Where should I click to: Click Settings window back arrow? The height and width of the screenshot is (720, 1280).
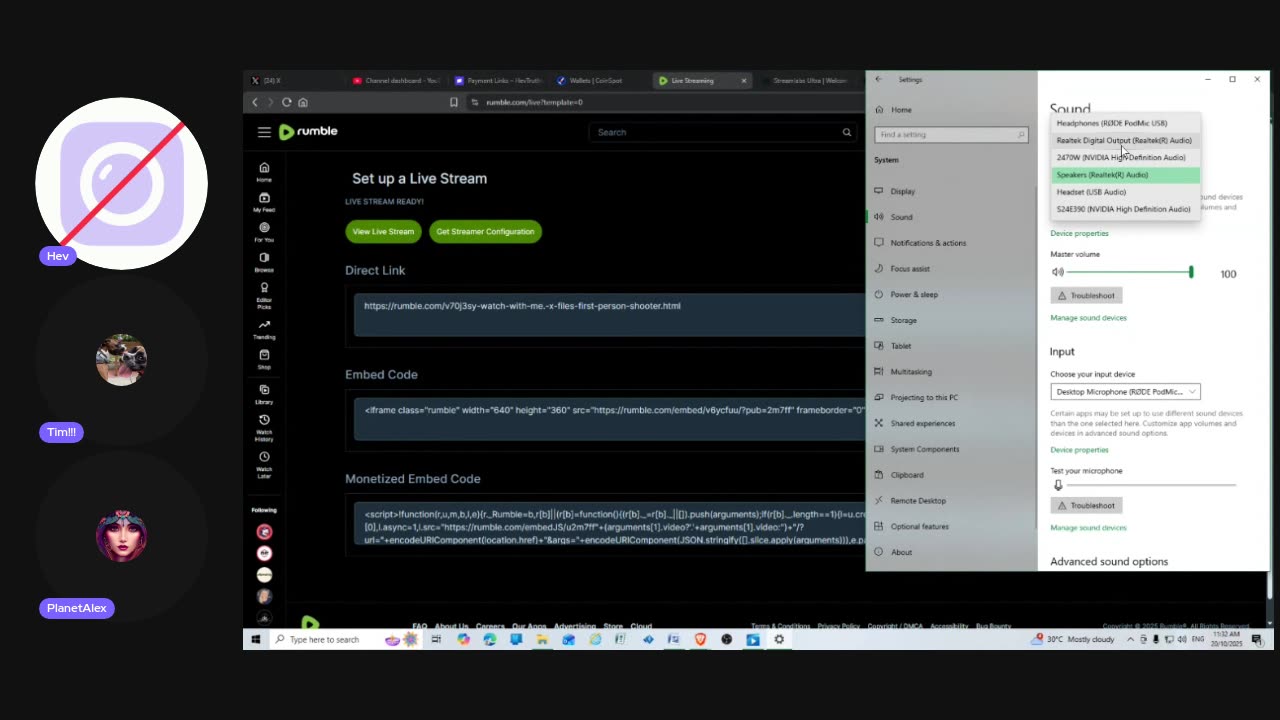(878, 79)
